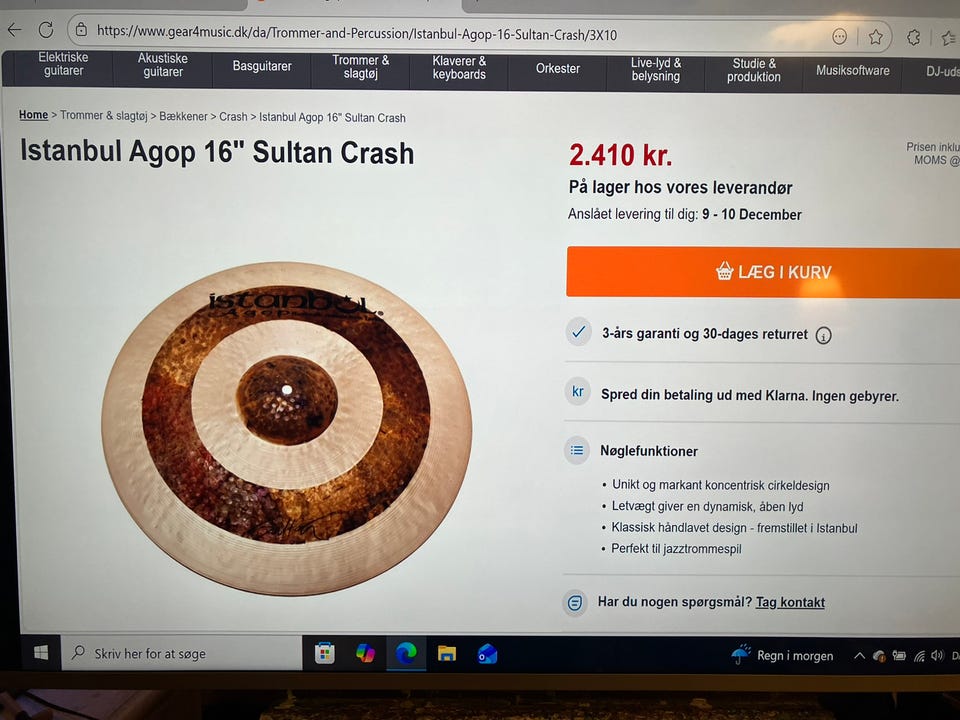Open File Explorer from the taskbar
The height and width of the screenshot is (720, 960).
coord(447,654)
